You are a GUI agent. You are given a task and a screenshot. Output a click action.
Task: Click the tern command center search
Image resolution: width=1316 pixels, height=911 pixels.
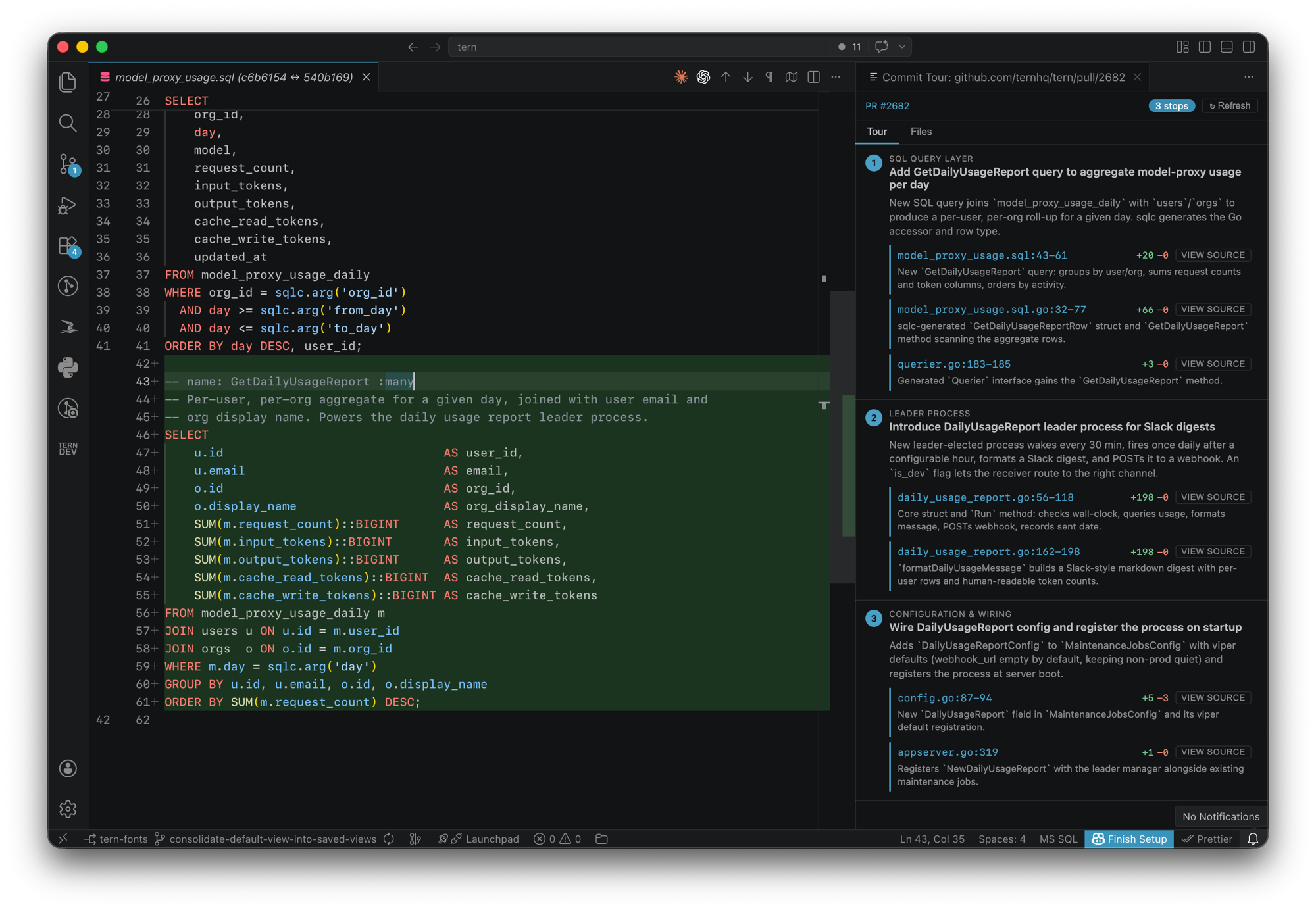[638, 47]
